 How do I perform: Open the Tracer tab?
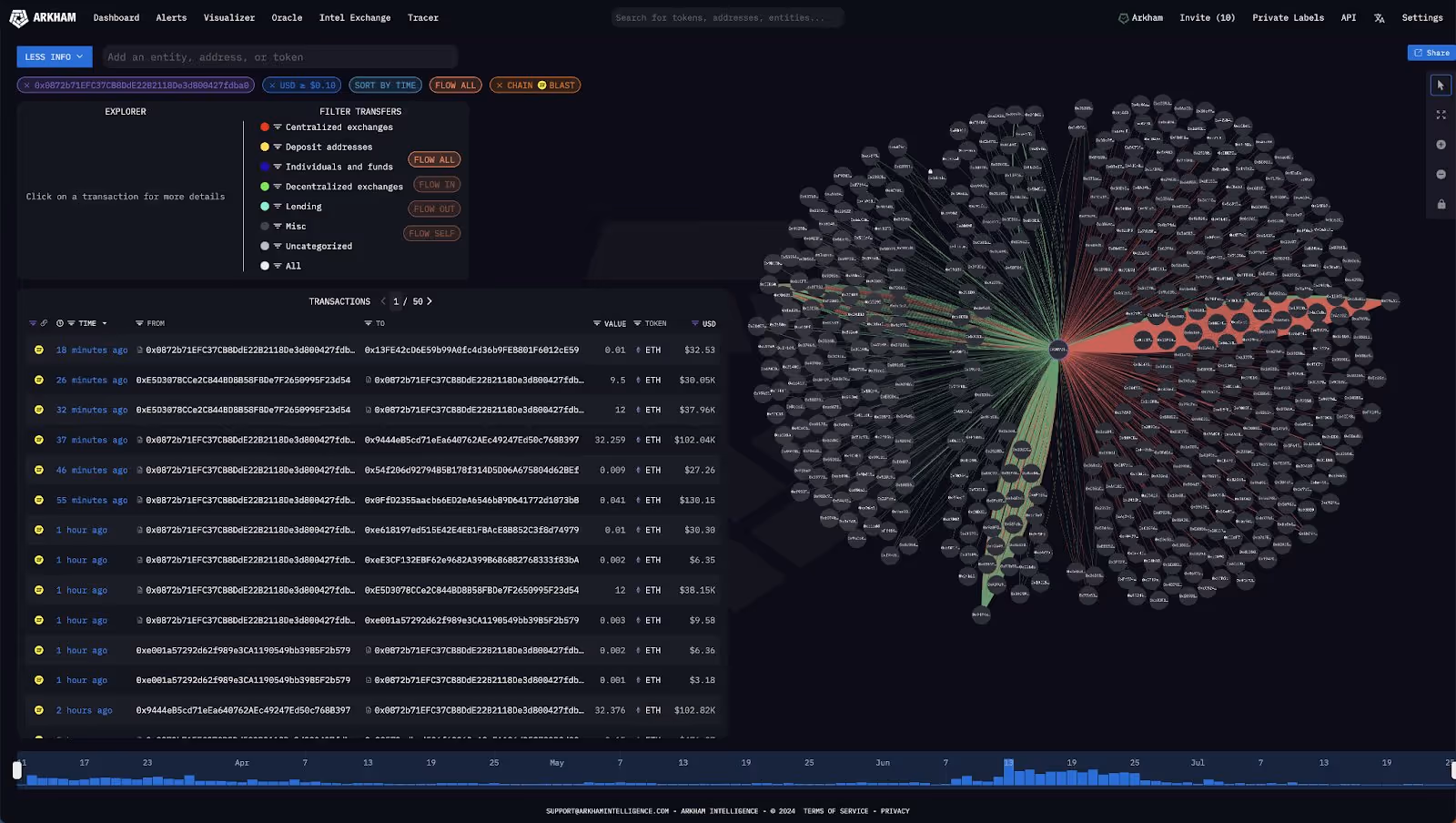[423, 18]
